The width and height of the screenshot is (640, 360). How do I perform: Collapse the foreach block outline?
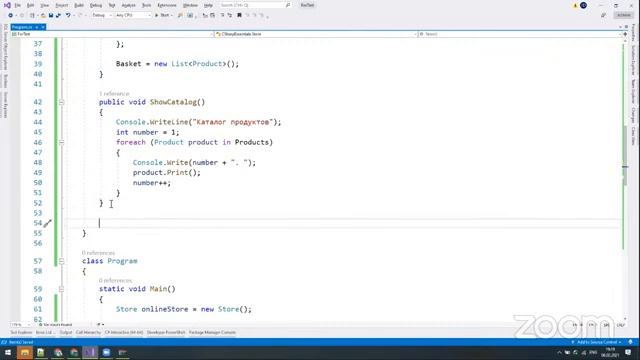pyautogui.click(x=62, y=142)
